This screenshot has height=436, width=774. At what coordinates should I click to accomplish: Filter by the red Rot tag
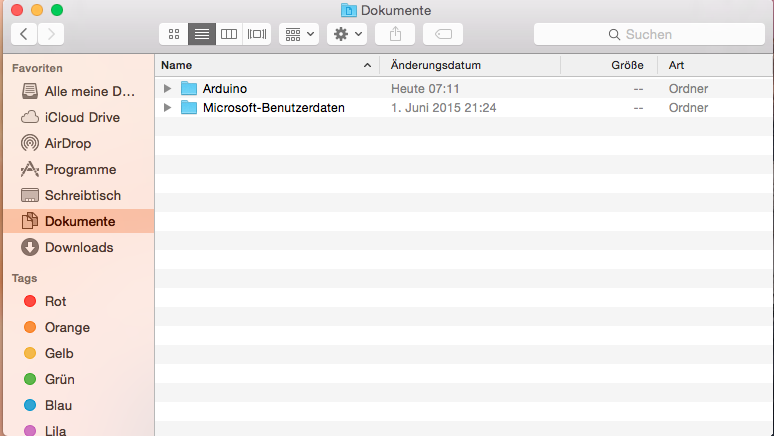pyautogui.click(x=78, y=302)
